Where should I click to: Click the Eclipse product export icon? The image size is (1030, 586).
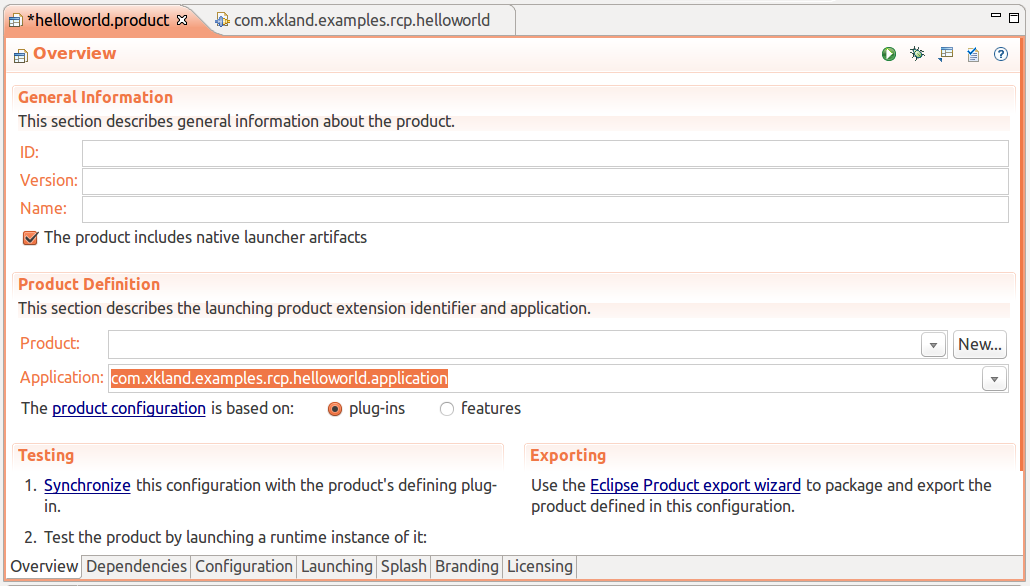(945, 55)
